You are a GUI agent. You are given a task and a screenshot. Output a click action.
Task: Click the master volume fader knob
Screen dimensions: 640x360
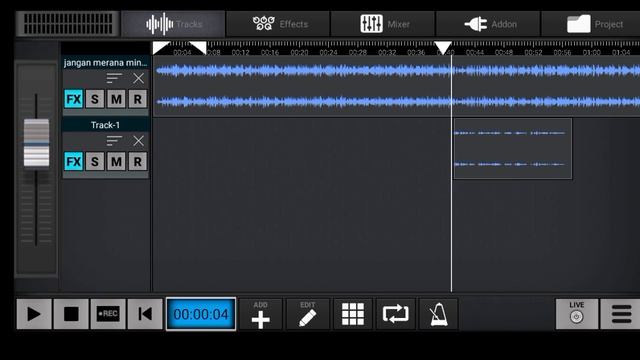[x=36, y=143]
